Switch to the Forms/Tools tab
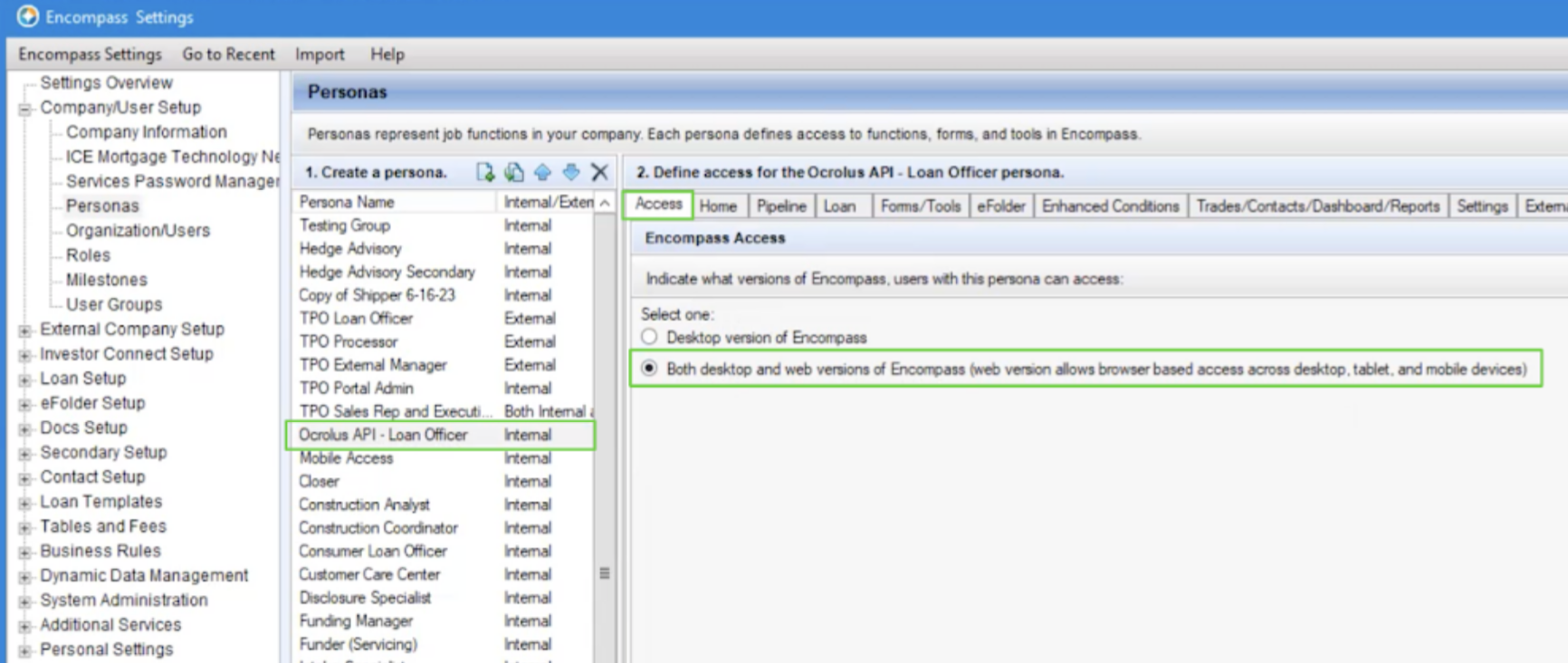1568x663 pixels. click(x=921, y=207)
